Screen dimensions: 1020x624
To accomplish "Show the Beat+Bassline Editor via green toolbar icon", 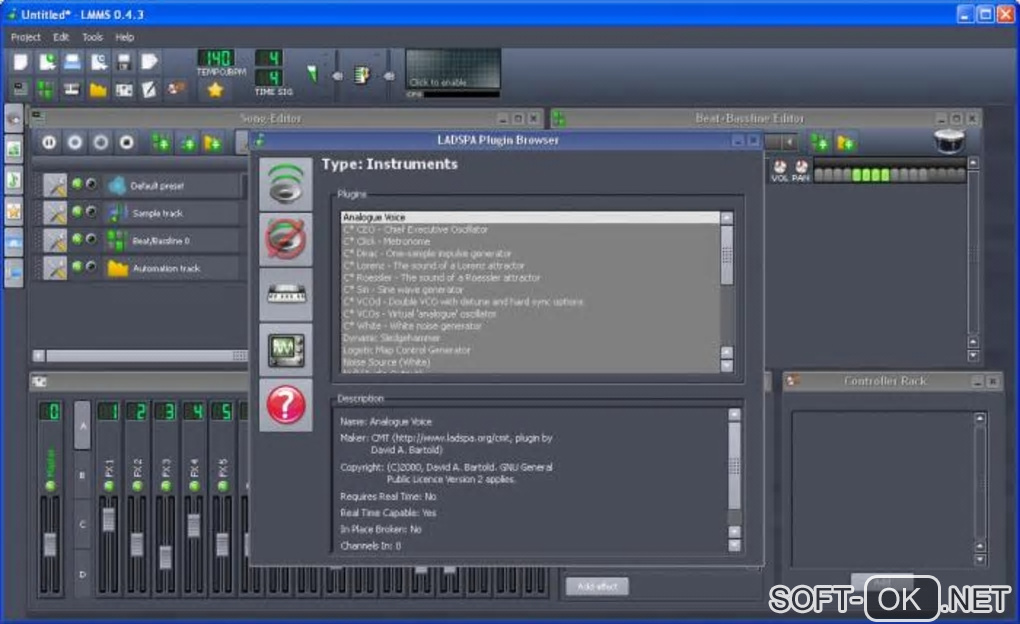I will pyautogui.click(x=46, y=90).
